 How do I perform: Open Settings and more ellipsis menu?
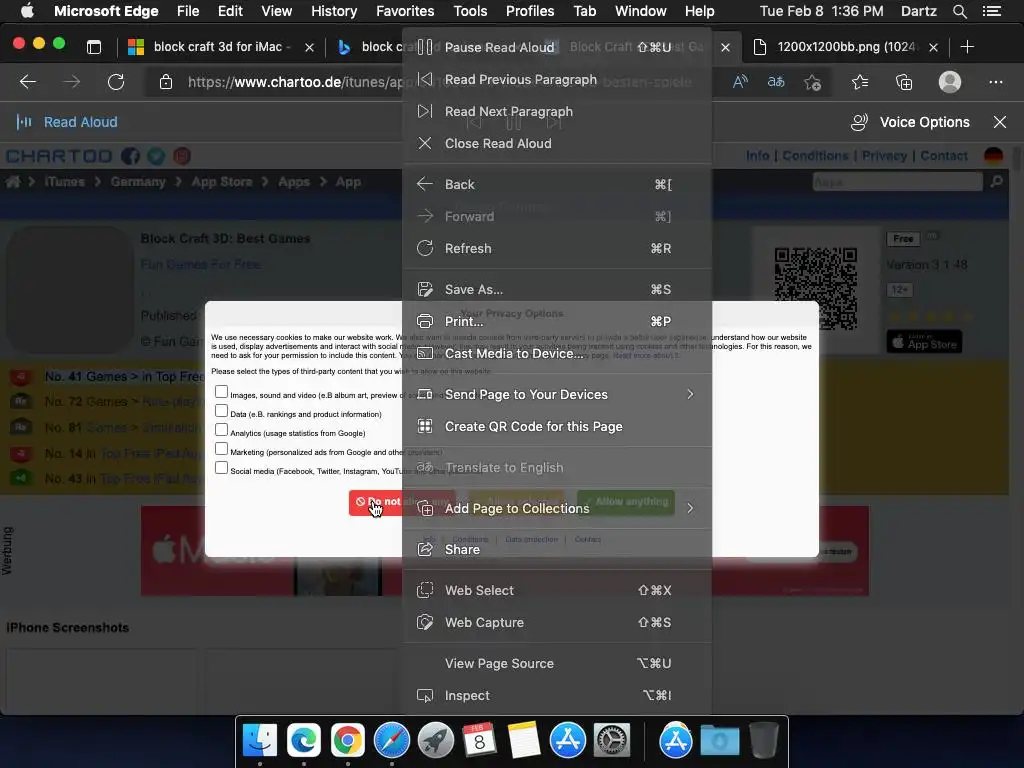click(995, 82)
